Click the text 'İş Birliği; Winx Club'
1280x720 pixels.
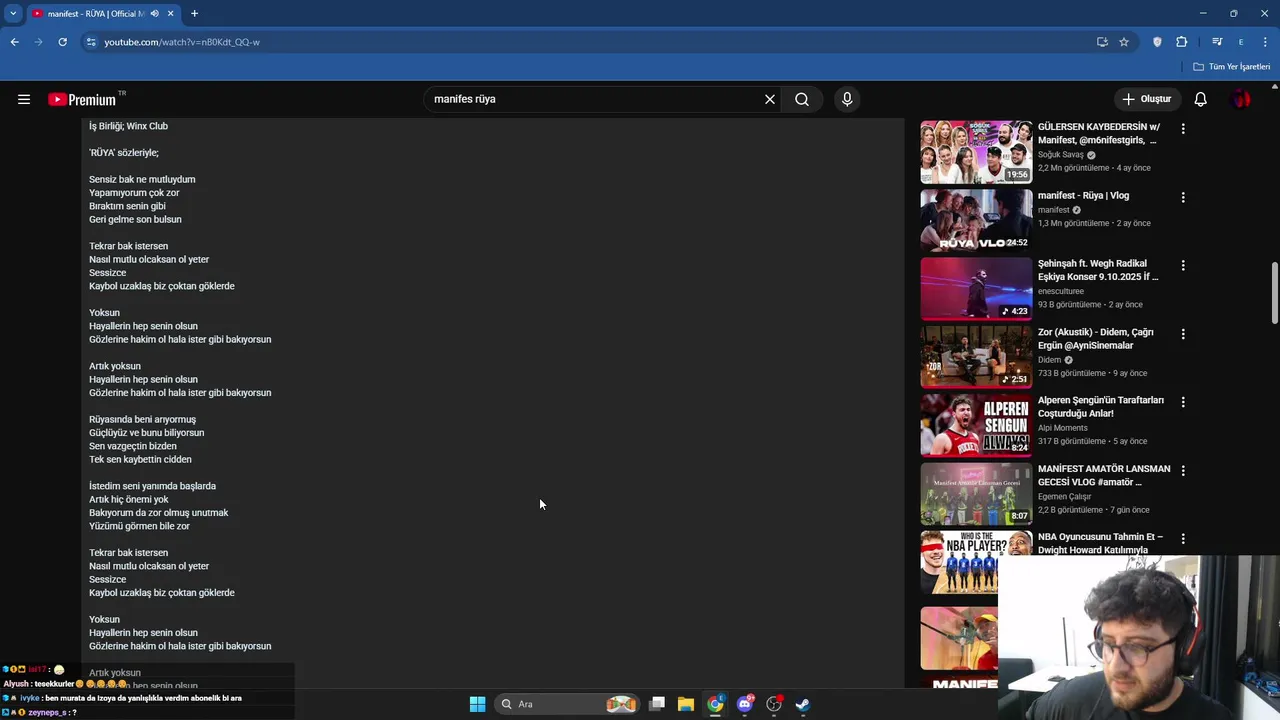128,126
